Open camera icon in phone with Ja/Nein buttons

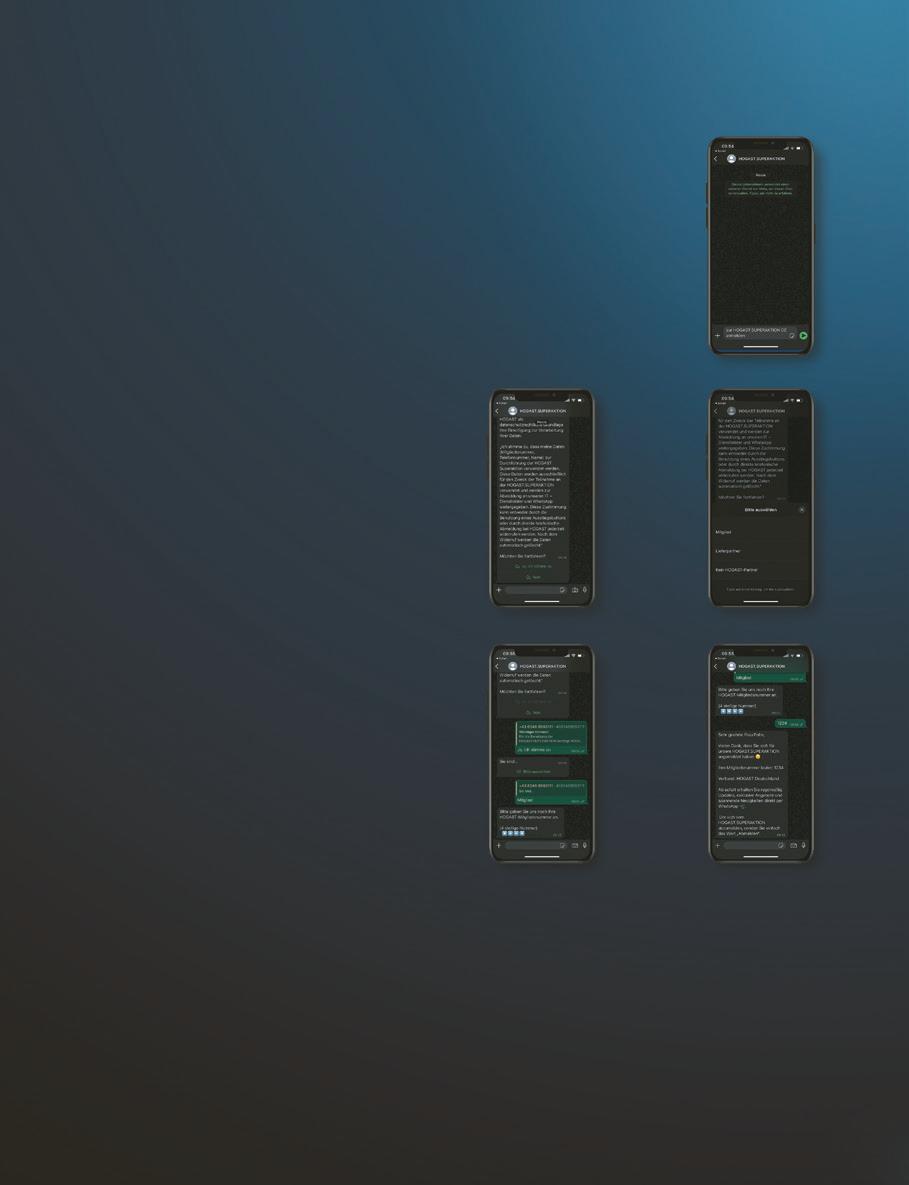tap(575, 590)
